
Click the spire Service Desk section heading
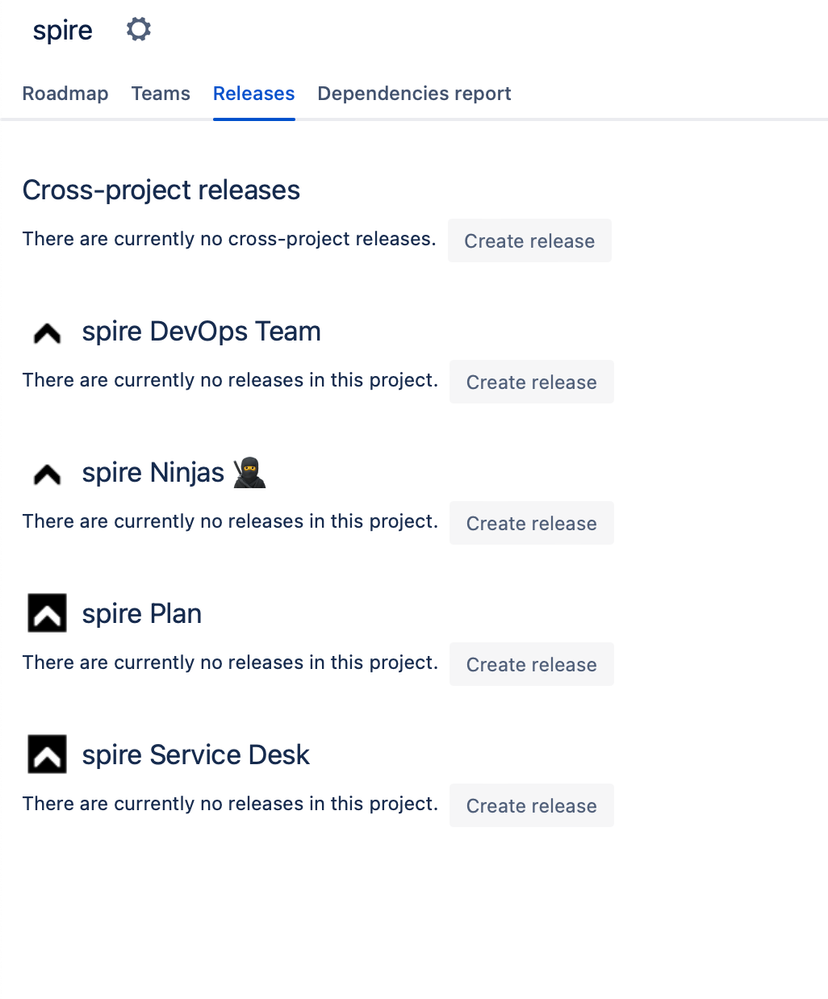pyautogui.click(x=195, y=754)
